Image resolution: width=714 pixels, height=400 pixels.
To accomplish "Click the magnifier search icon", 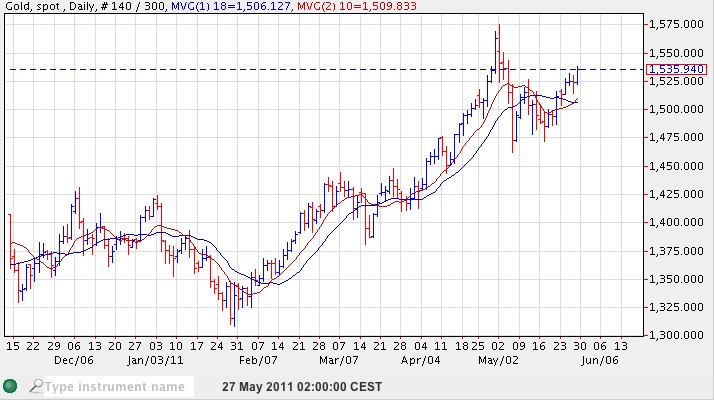I will pyautogui.click(x=36, y=386).
